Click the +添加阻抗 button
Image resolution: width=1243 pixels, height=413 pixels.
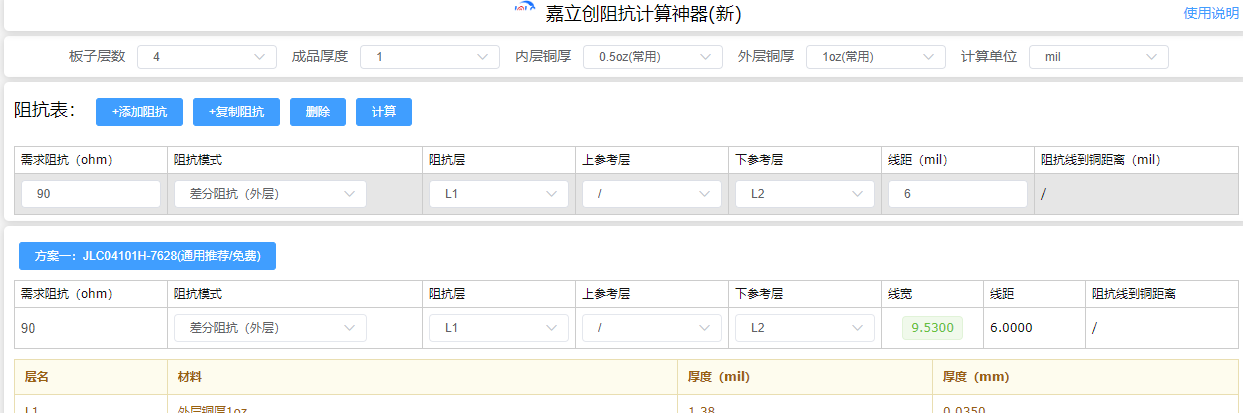[139, 112]
